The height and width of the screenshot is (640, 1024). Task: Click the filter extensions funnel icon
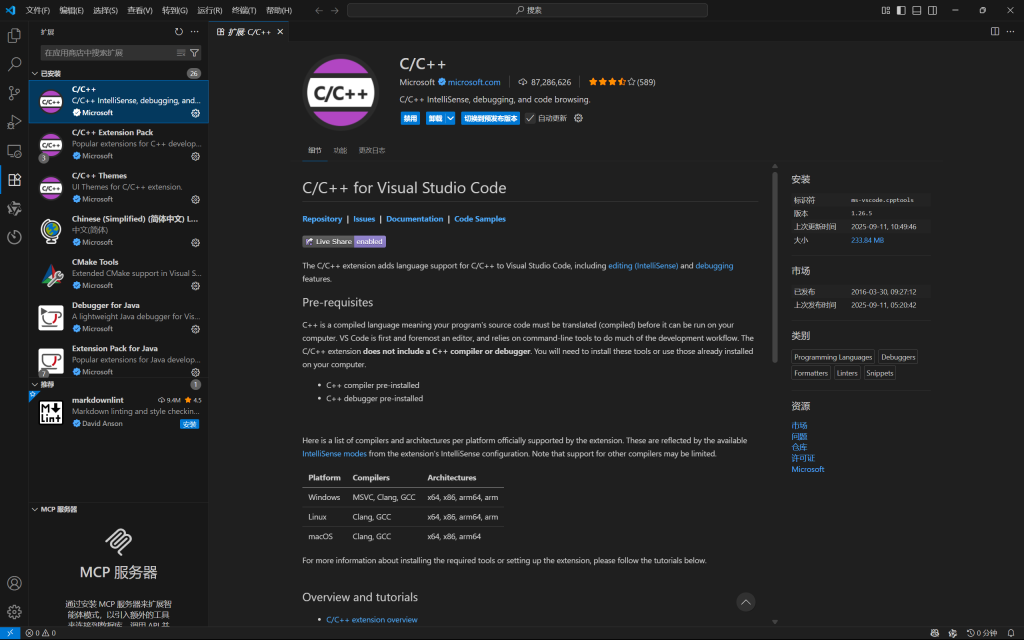194,53
